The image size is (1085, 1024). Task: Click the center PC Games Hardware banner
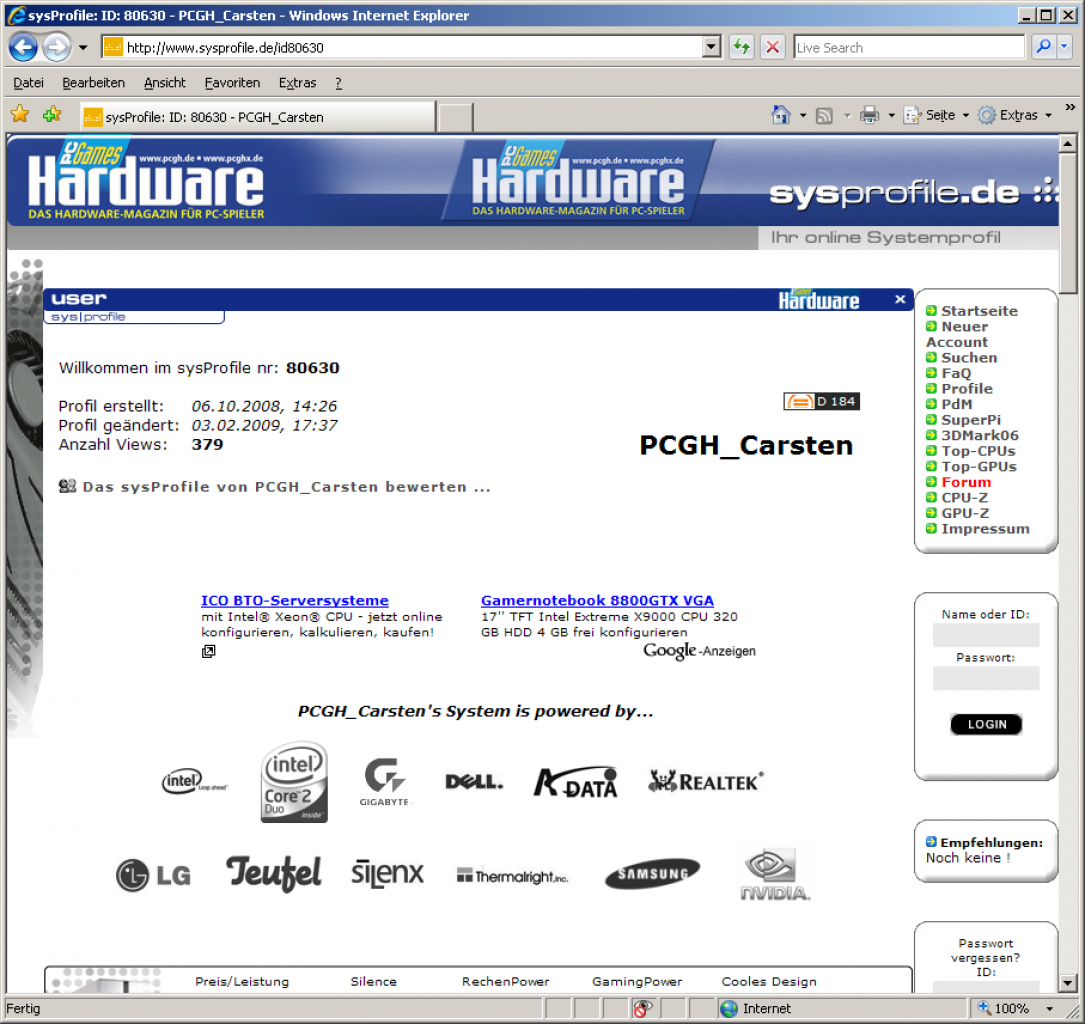click(578, 181)
